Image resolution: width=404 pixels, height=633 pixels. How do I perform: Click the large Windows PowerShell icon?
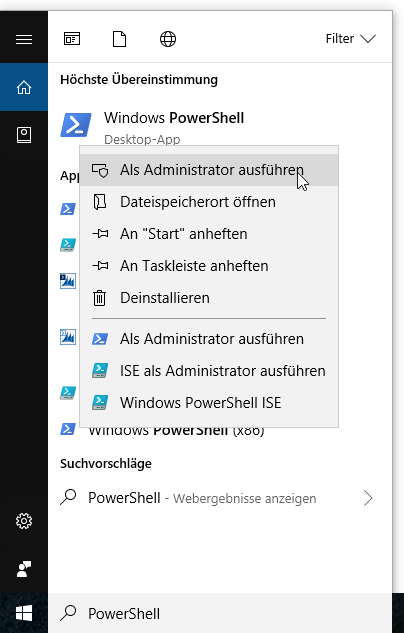75,125
